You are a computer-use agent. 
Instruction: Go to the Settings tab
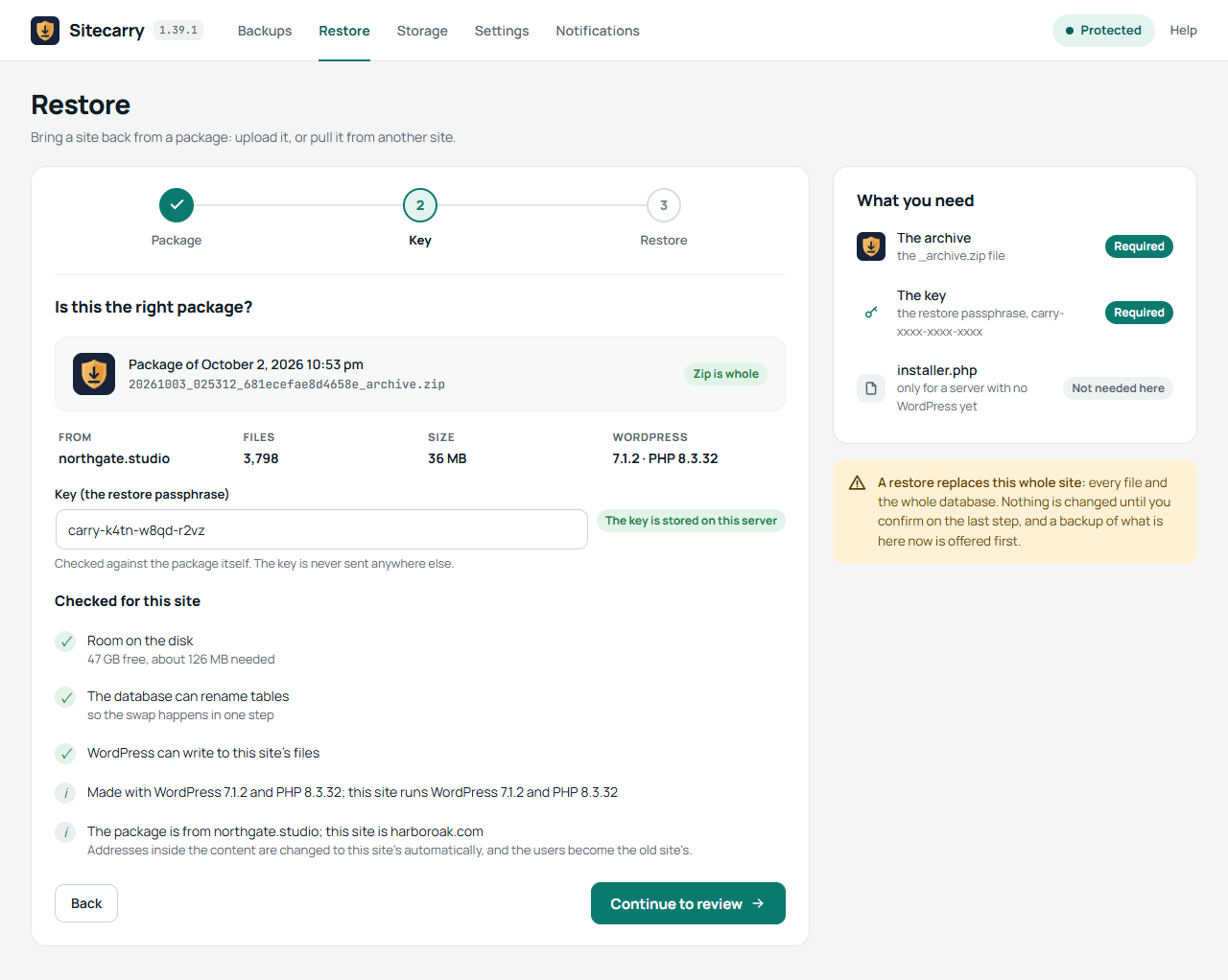coord(502,31)
